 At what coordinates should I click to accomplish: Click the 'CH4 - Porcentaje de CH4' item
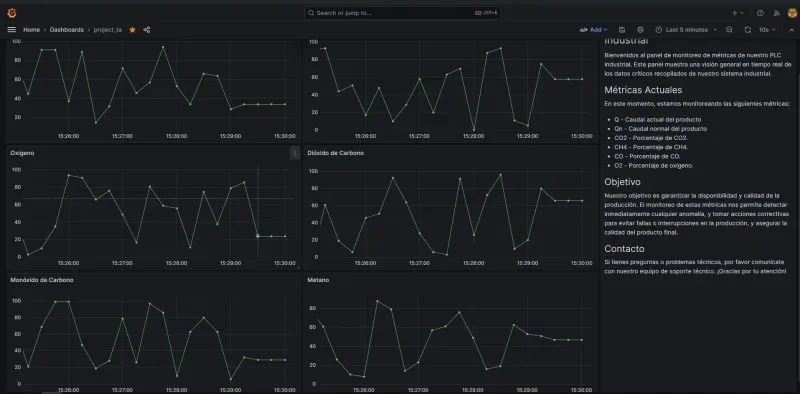pyautogui.click(x=651, y=147)
